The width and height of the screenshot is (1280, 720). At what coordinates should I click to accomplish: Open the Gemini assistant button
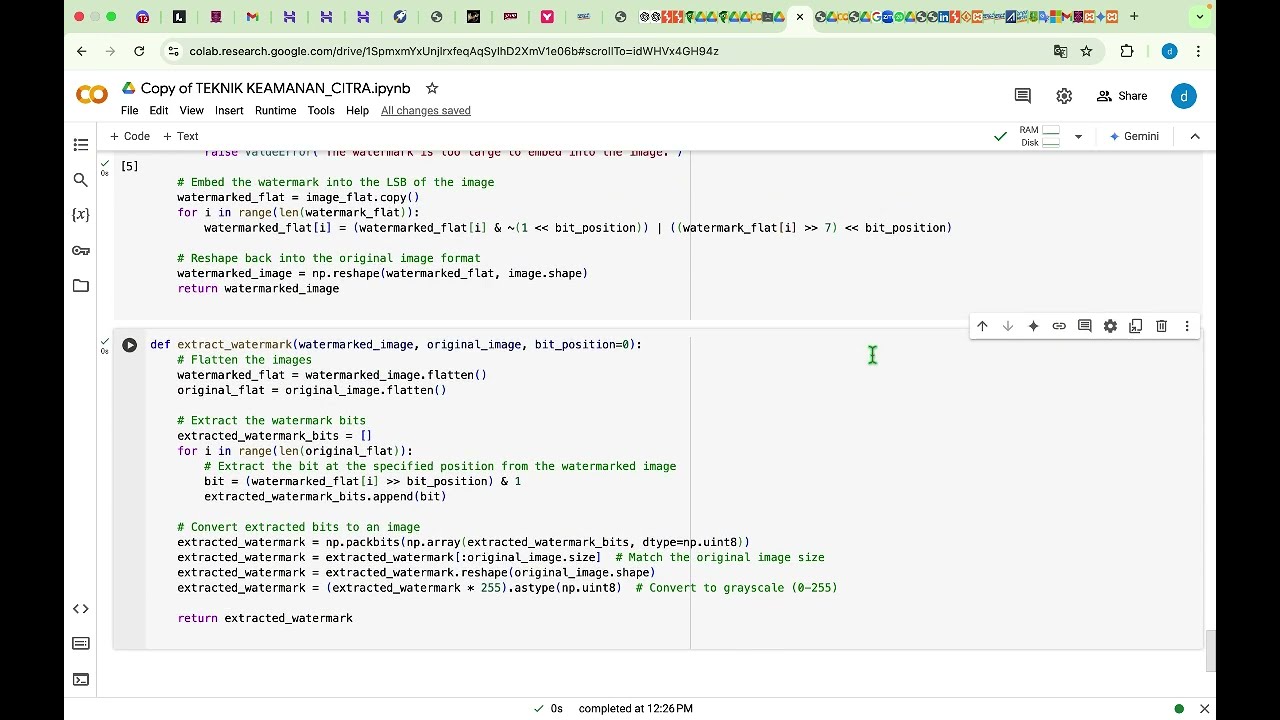(x=1134, y=136)
